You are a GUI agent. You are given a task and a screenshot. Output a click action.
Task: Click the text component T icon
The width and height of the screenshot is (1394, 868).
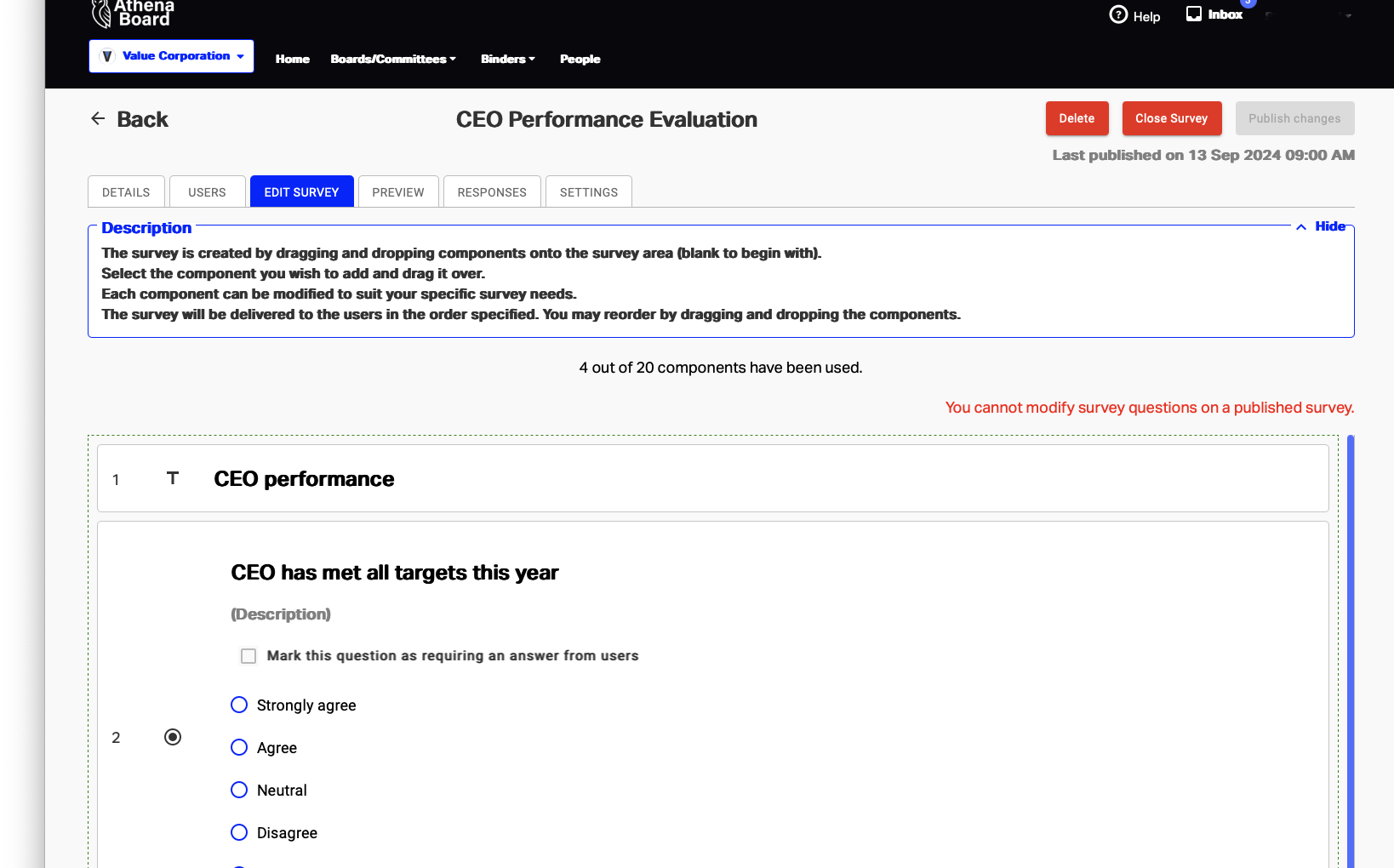tap(173, 478)
